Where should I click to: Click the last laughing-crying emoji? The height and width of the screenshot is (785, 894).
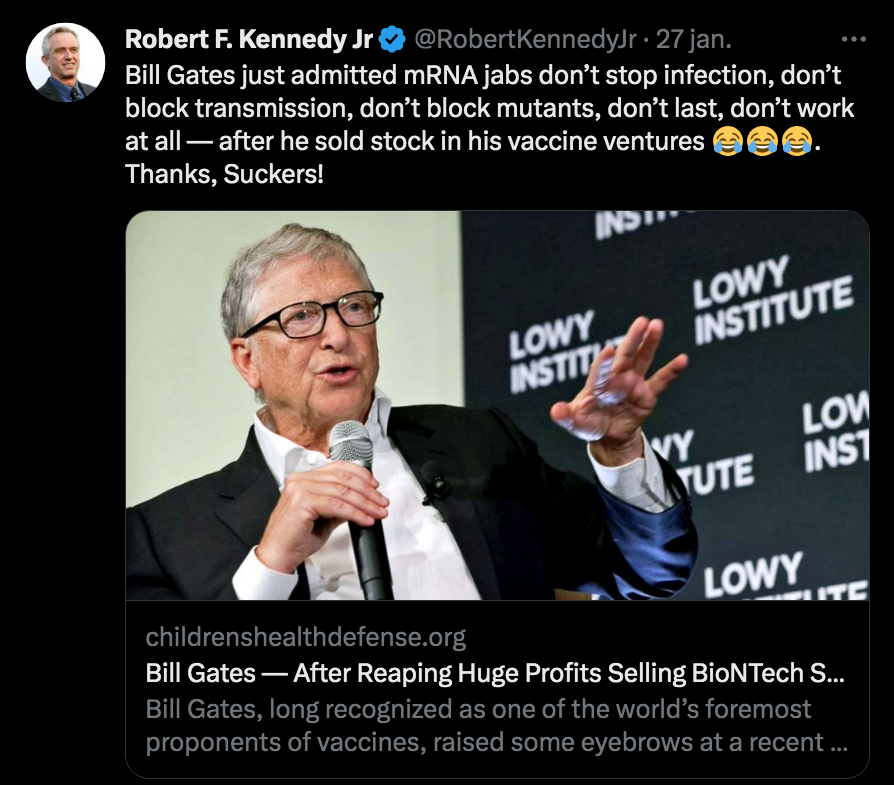[x=797, y=141]
